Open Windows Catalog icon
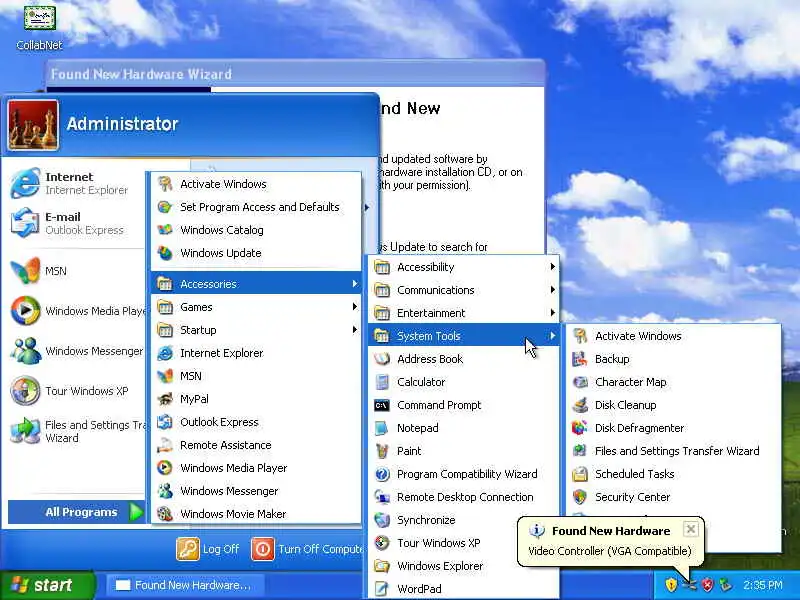800x600 pixels. click(x=165, y=230)
